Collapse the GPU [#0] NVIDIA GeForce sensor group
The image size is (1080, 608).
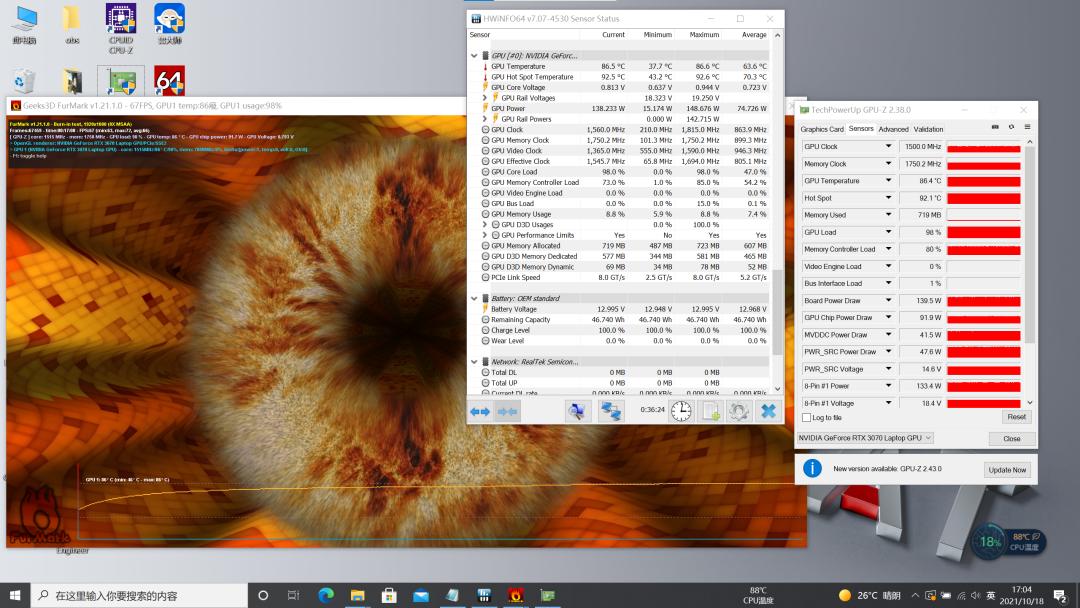click(475, 56)
